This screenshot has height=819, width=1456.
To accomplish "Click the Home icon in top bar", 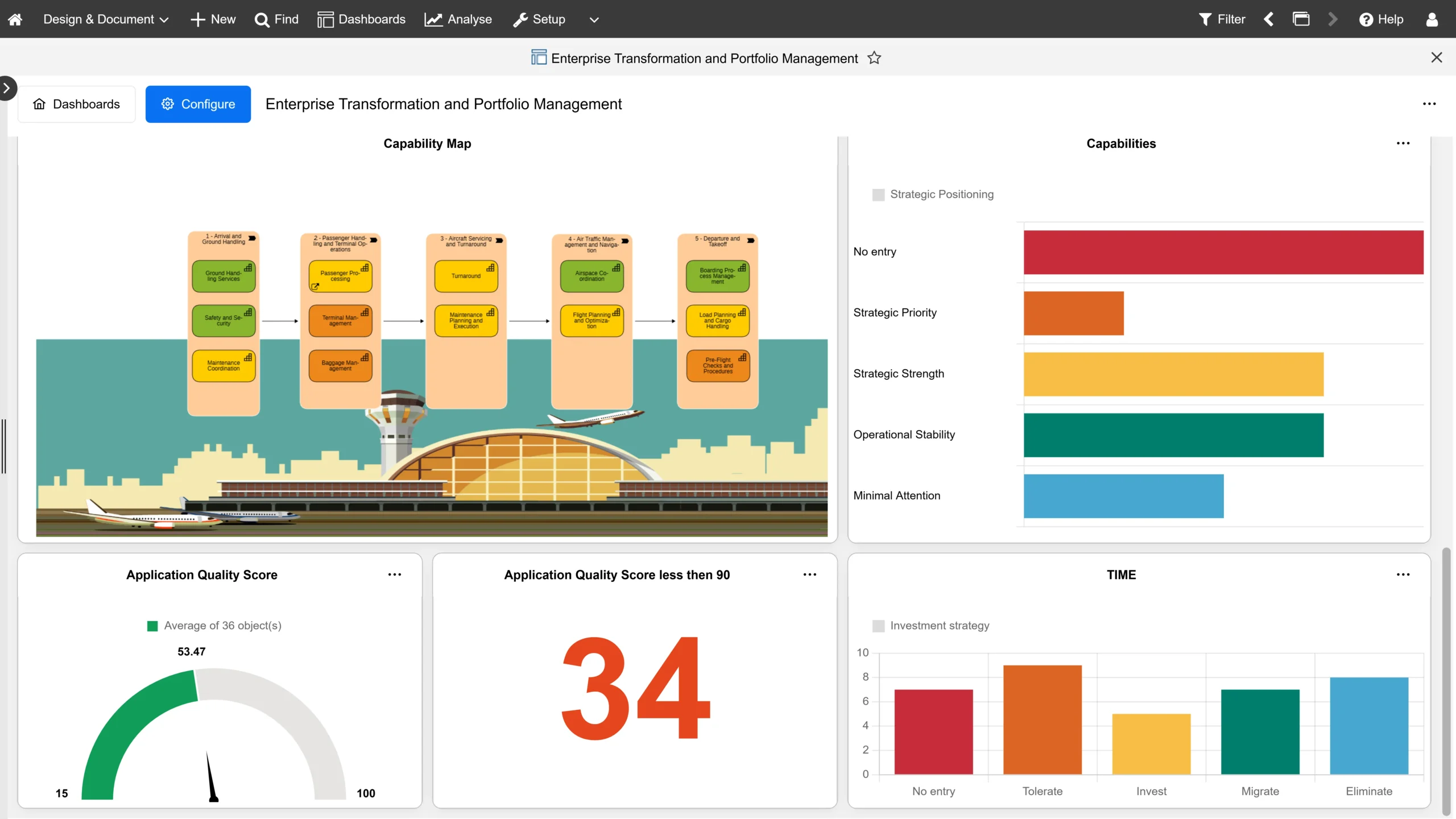I will [15, 19].
